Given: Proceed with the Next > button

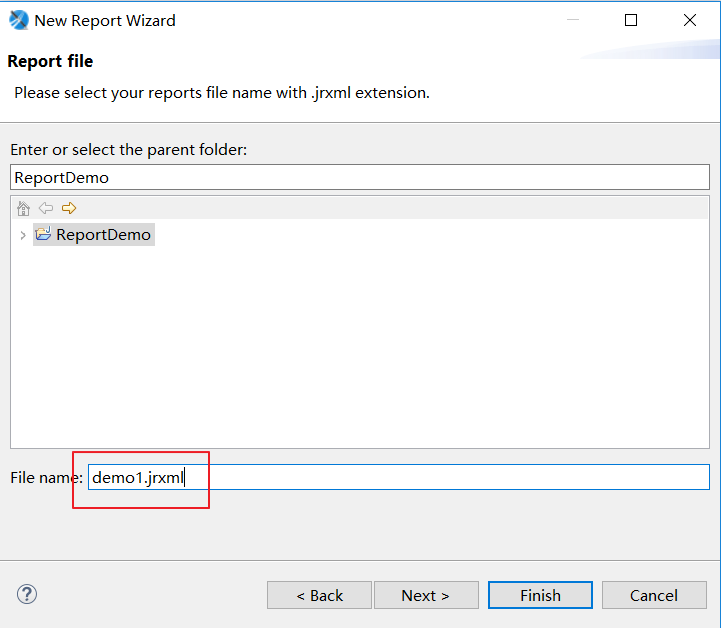Looking at the screenshot, I should 425,595.
